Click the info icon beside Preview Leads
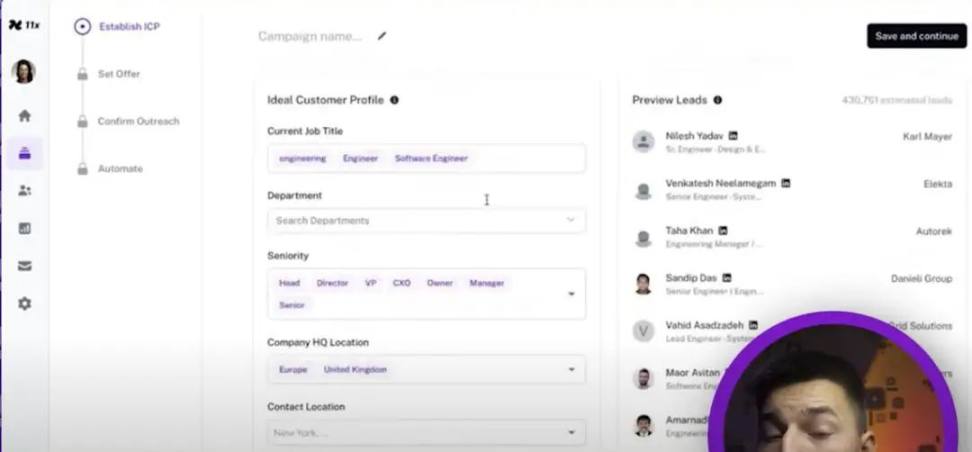The height and width of the screenshot is (452, 972). (x=717, y=100)
